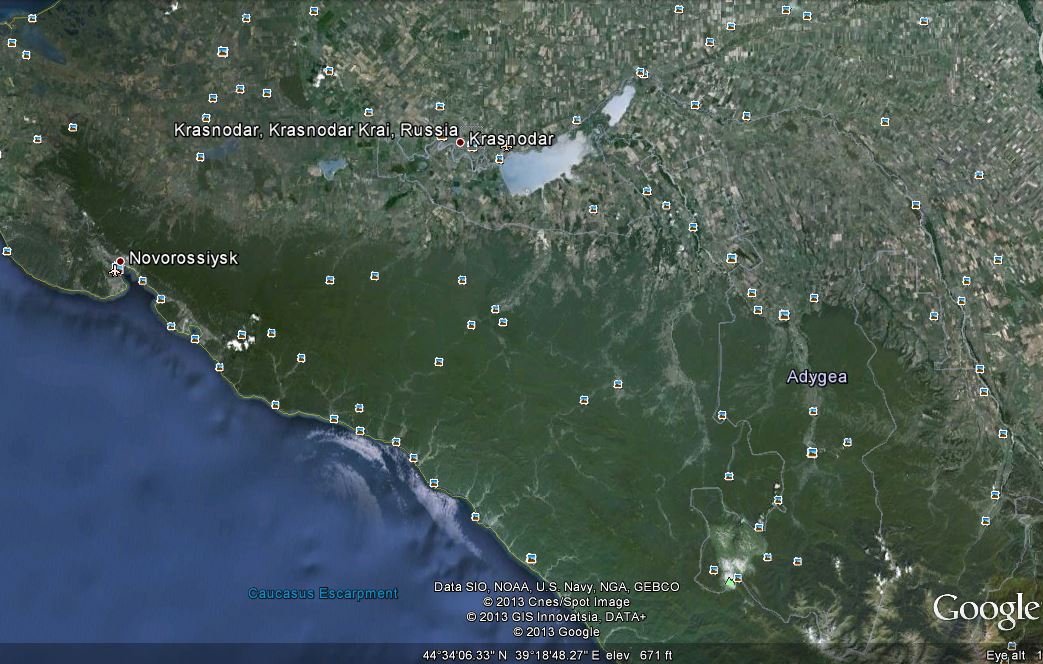This screenshot has height=664, width=1043.
Task: Click the 'Krasnodar, Krasnodar Krai, Russia' placemark label
Action: 316,130
